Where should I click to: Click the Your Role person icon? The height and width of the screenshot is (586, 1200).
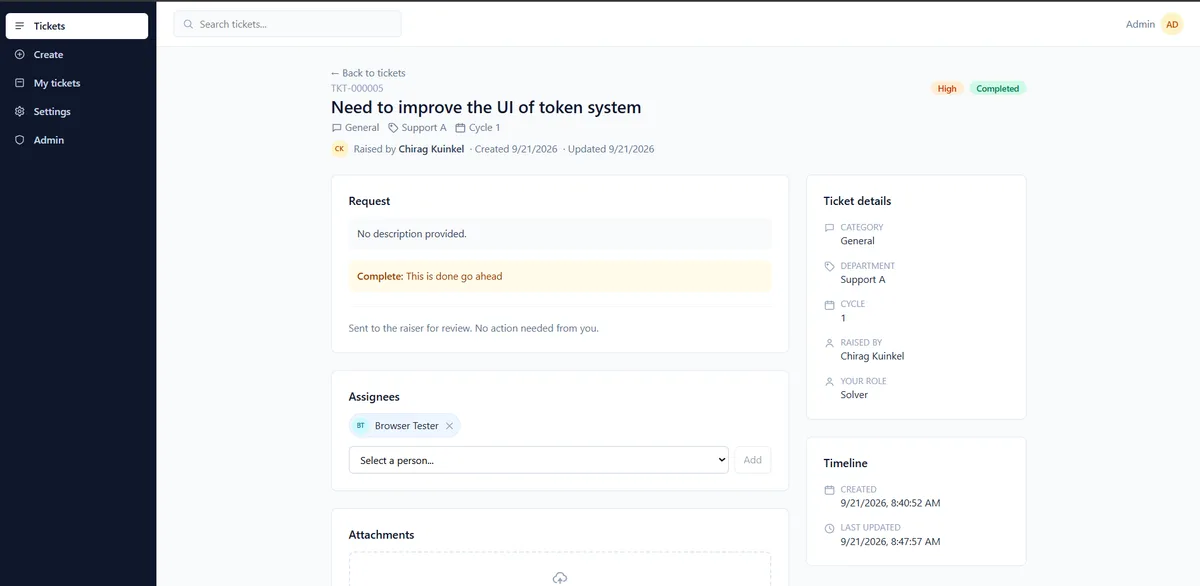[x=829, y=381]
